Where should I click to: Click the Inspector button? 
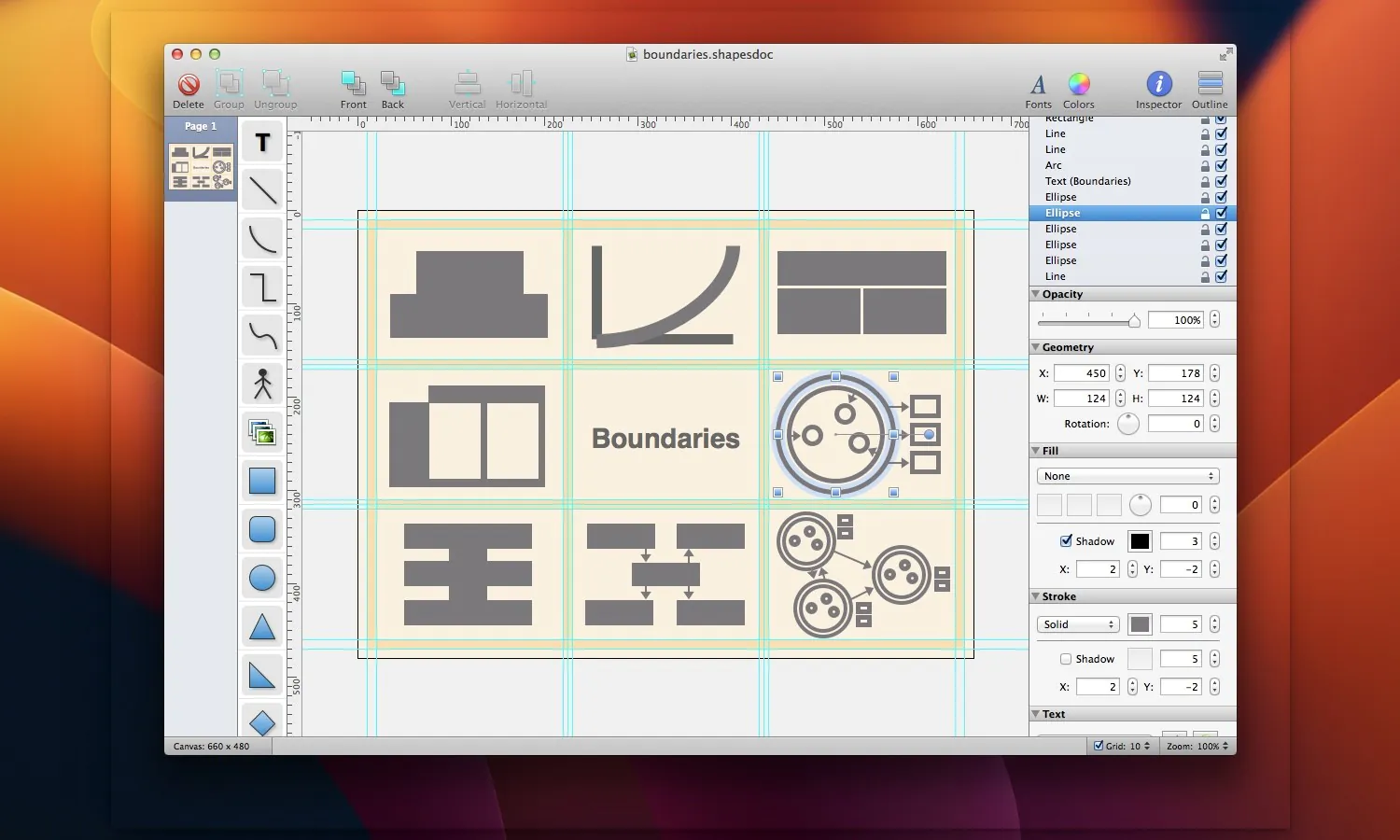tap(1158, 86)
